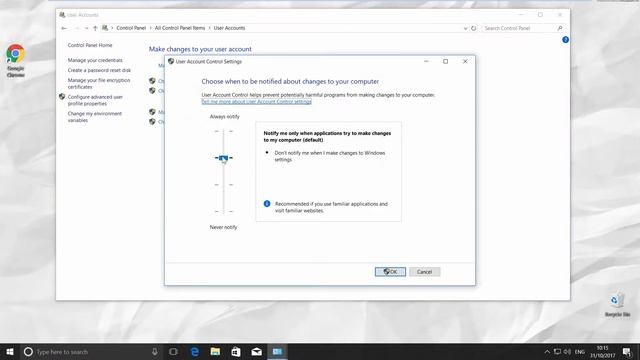
Task: Open Manage your credentials link
Action: click(x=95, y=60)
